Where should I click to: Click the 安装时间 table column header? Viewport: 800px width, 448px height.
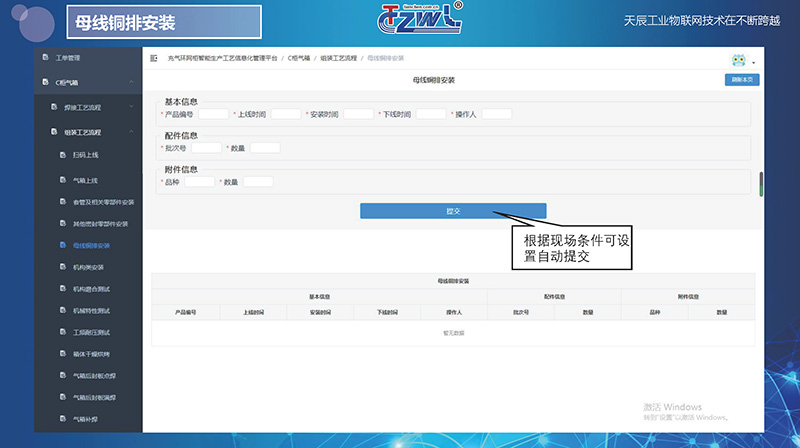320,312
